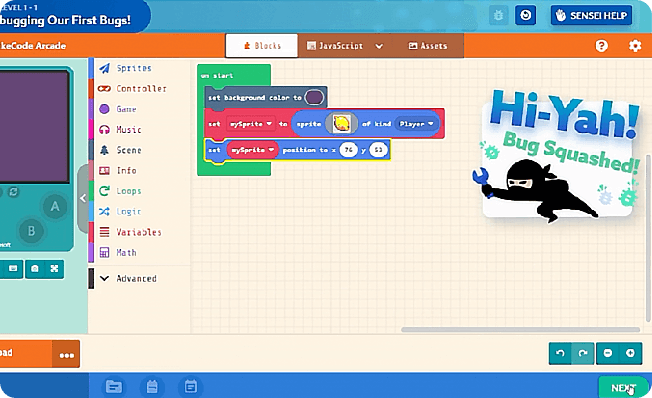Zoom out the workspace
The width and height of the screenshot is (652, 398).
click(608, 354)
